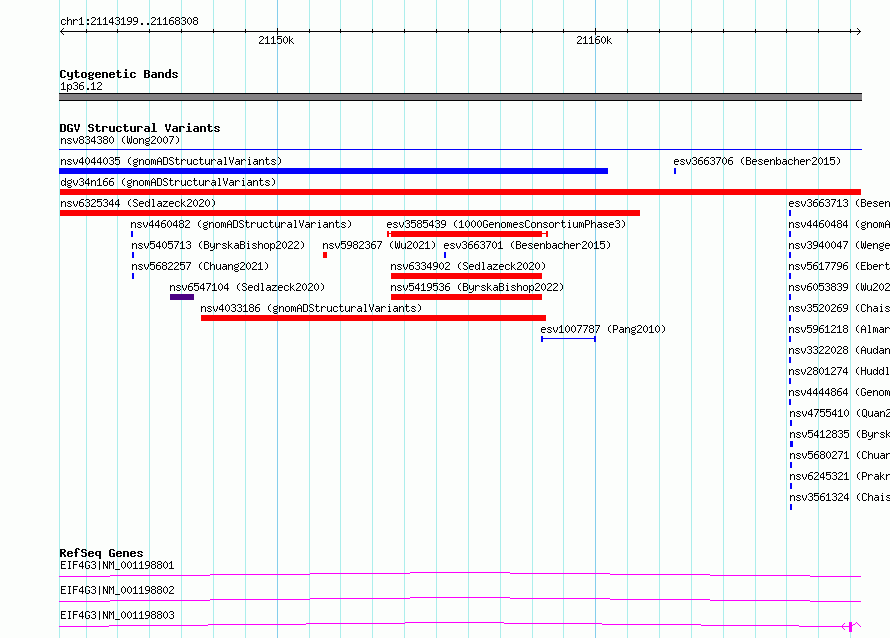This screenshot has width=890, height=638.
Task: Select the nsv6325344 Sedlazeck2020 label
Action: 138,203
